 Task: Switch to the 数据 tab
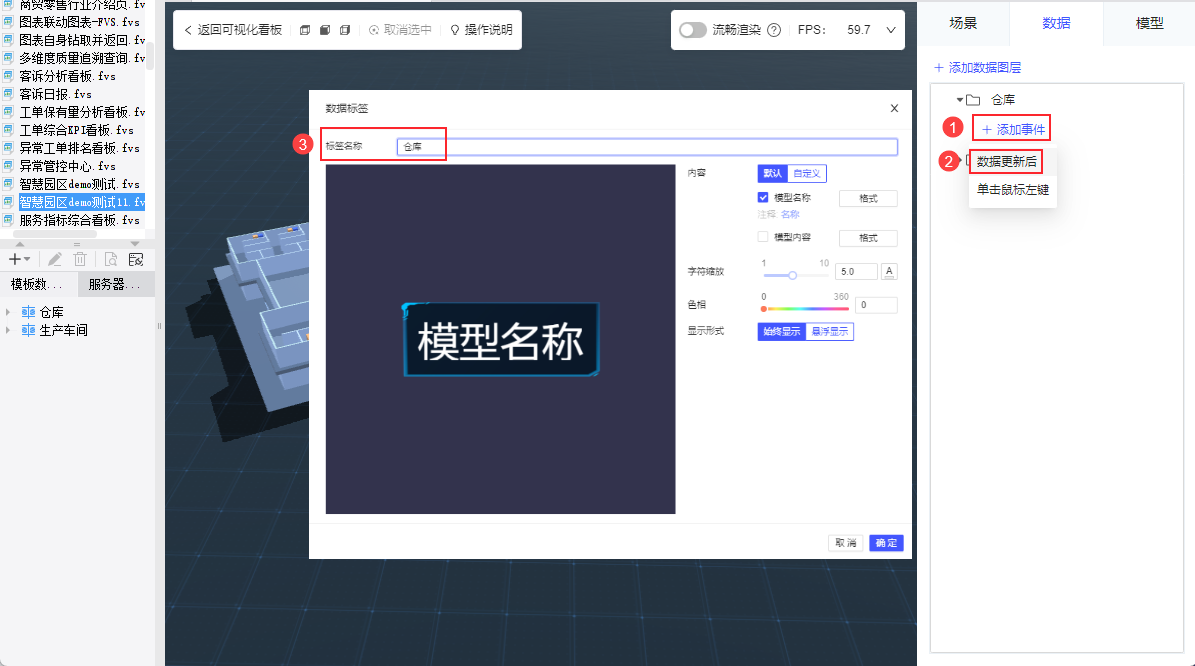(x=1056, y=23)
